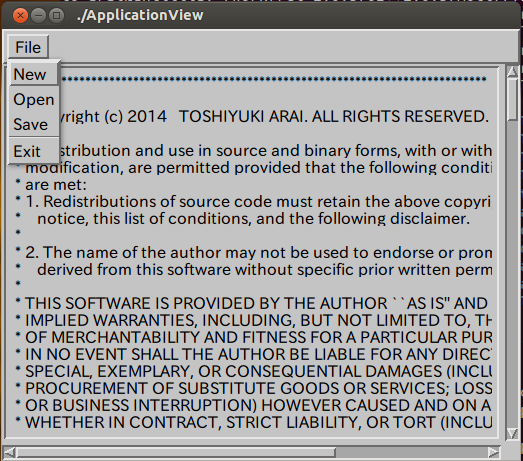Click the vertical scrollbar down arrow
The height and width of the screenshot is (461, 523).
[512, 434]
